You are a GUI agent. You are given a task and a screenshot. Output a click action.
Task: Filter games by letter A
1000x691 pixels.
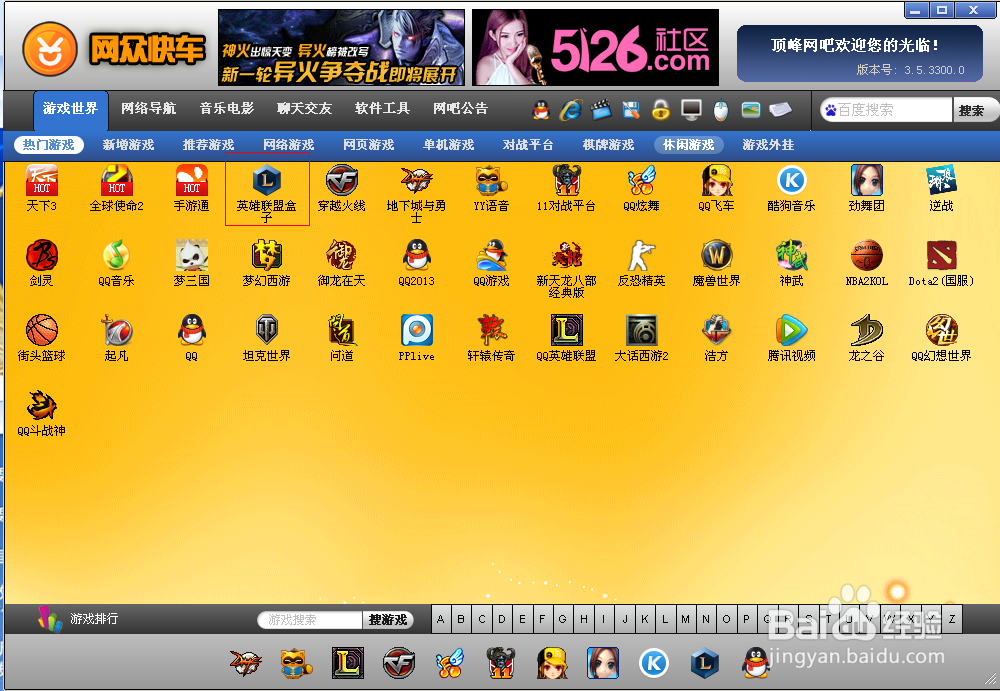441,619
